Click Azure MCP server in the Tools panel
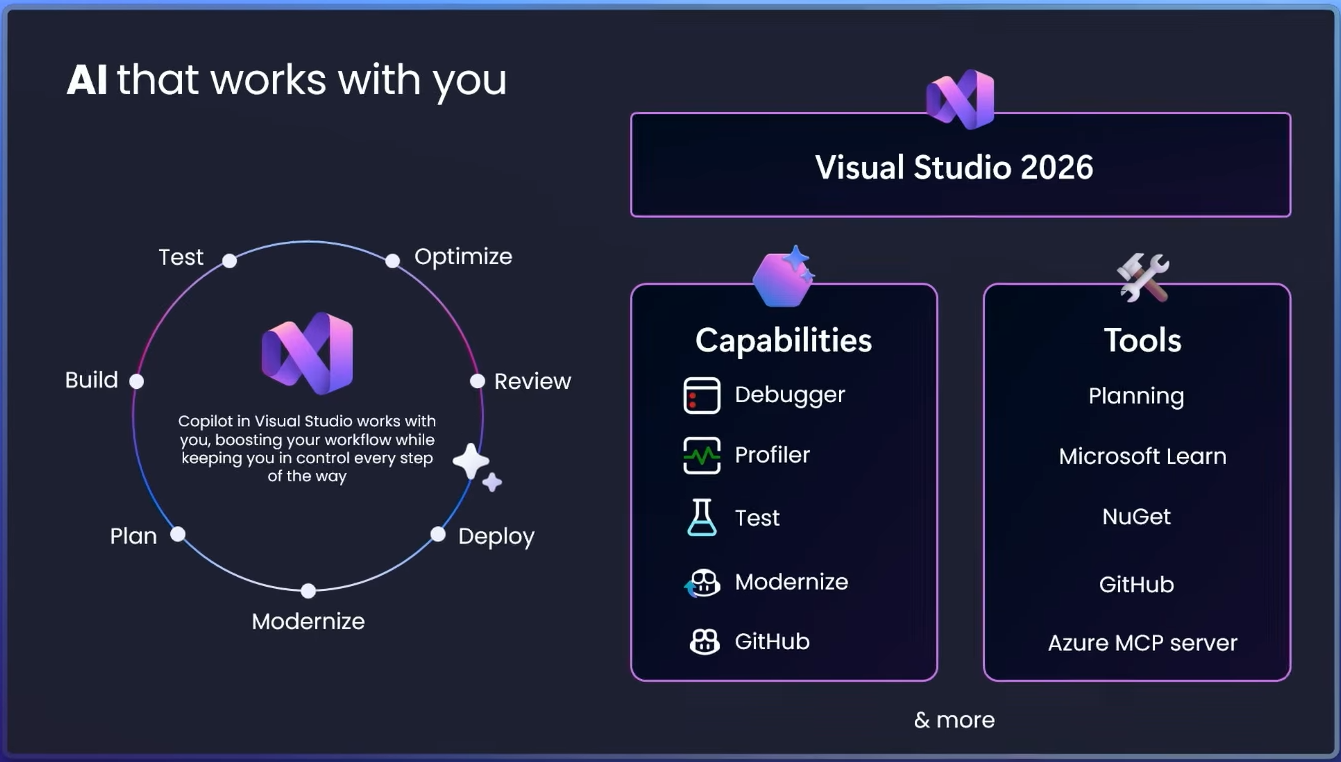 (x=1142, y=643)
